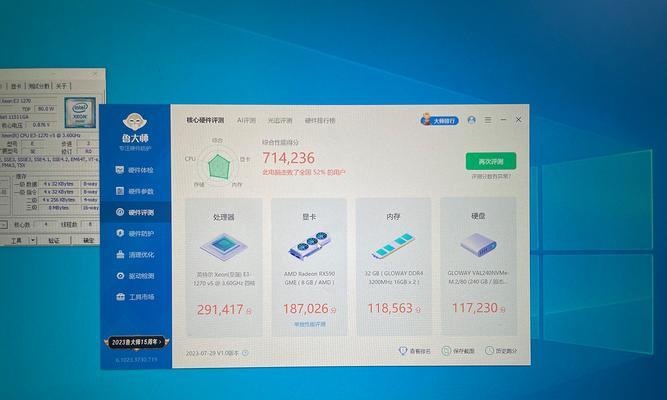Switch to AI评测 tab

pyautogui.click(x=246, y=120)
